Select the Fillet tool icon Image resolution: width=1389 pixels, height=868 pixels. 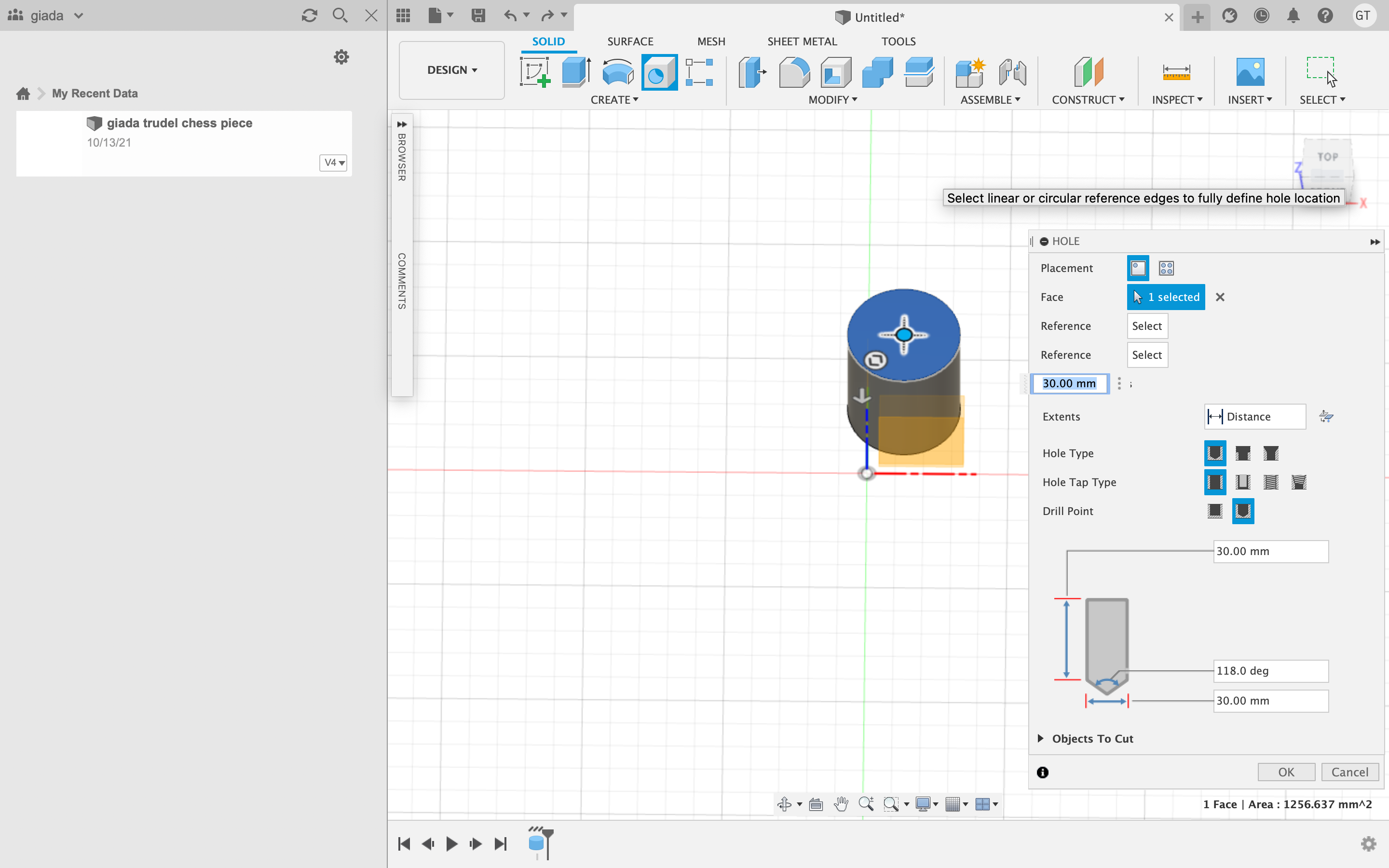pyautogui.click(x=794, y=72)
